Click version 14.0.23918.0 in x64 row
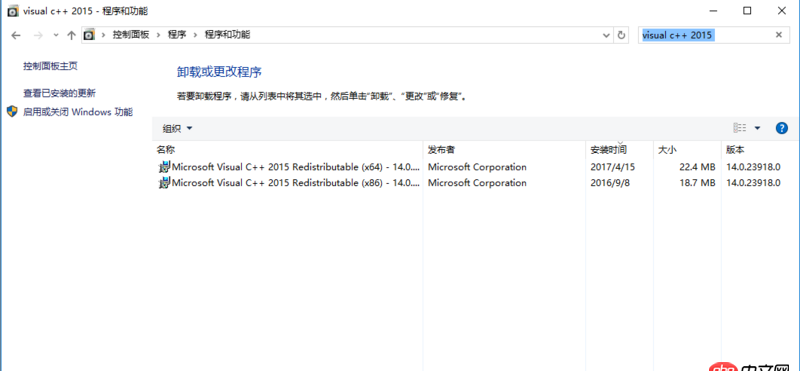Image resolution: width=800 pixels, height=371 pixels. point(753,167)
